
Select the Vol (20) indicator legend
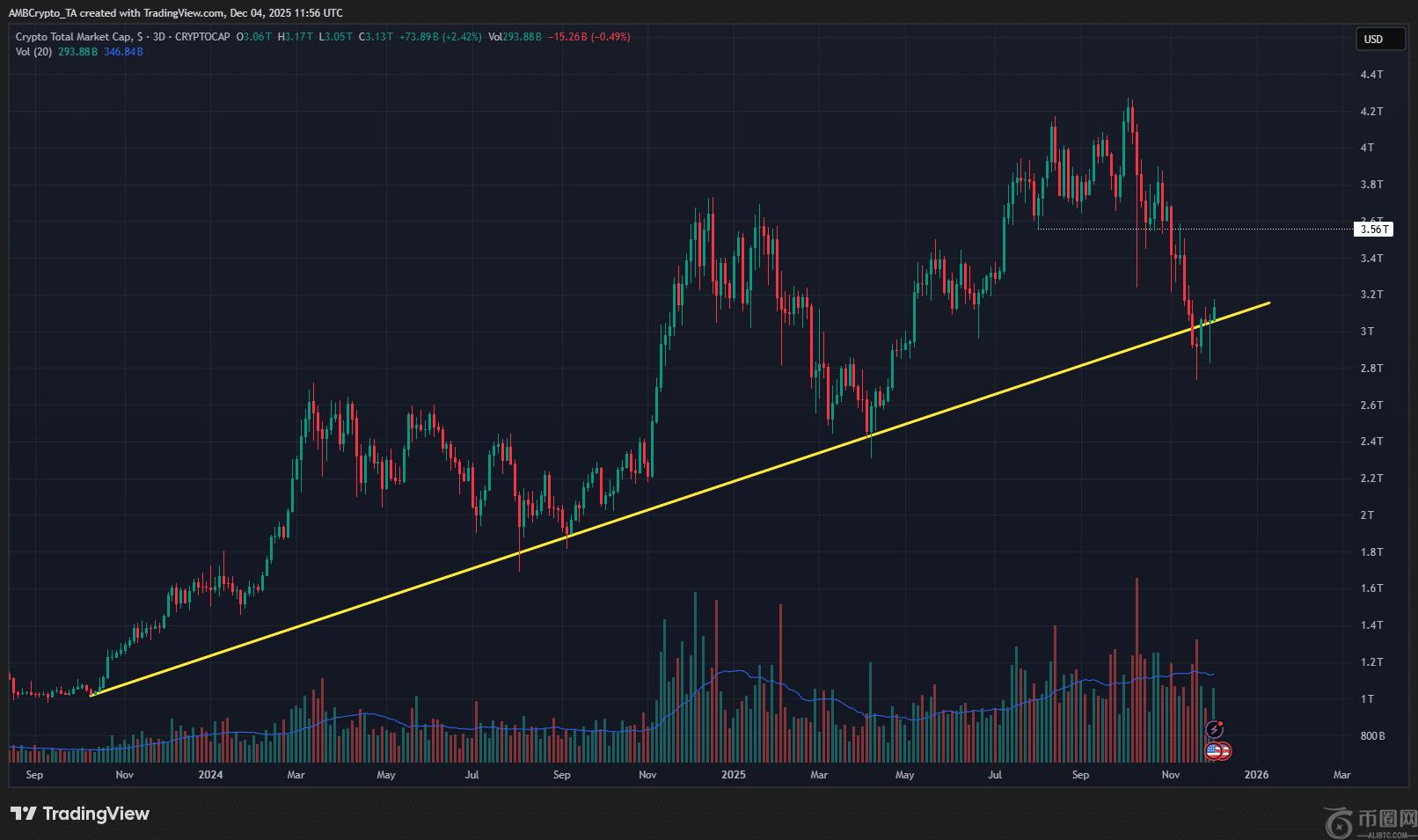(34, 52)
